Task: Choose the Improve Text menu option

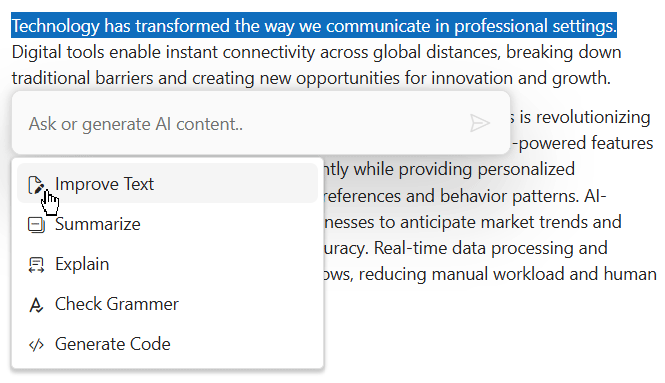Action: (167, 184)
